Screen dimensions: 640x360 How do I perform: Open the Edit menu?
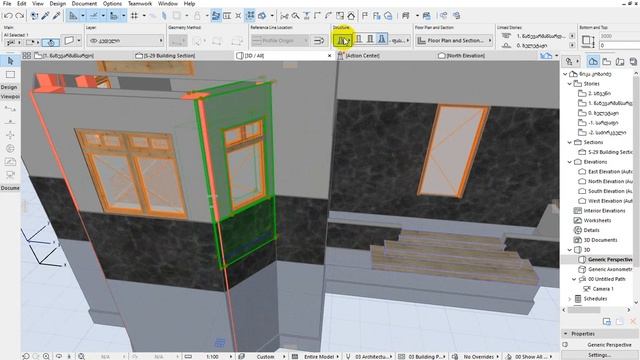[22, 3]
